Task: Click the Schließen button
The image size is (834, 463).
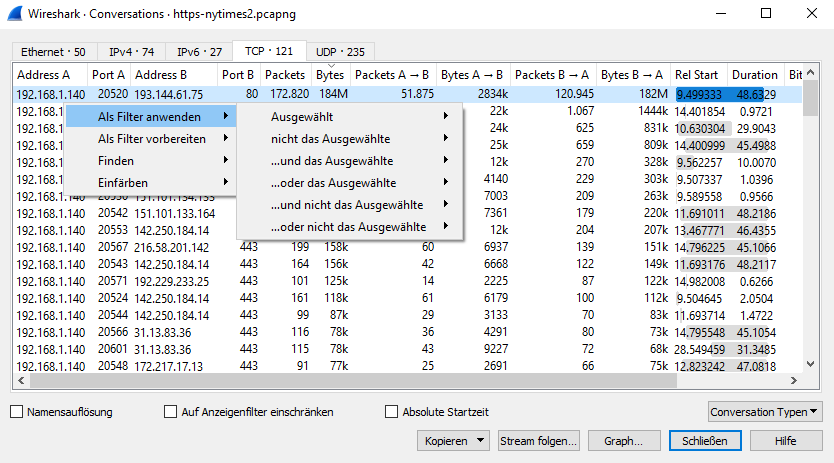Action: 705,441
